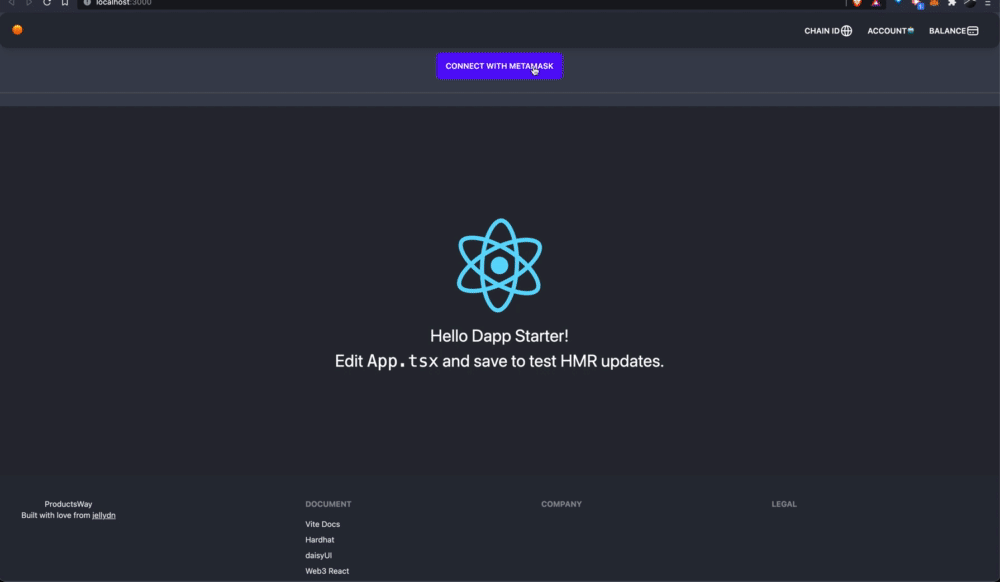Image resolution: width=1000 pixels, height=582 pixels.
Task: Click the Connect with MetaMask button
Action: (x=499, y=66)
